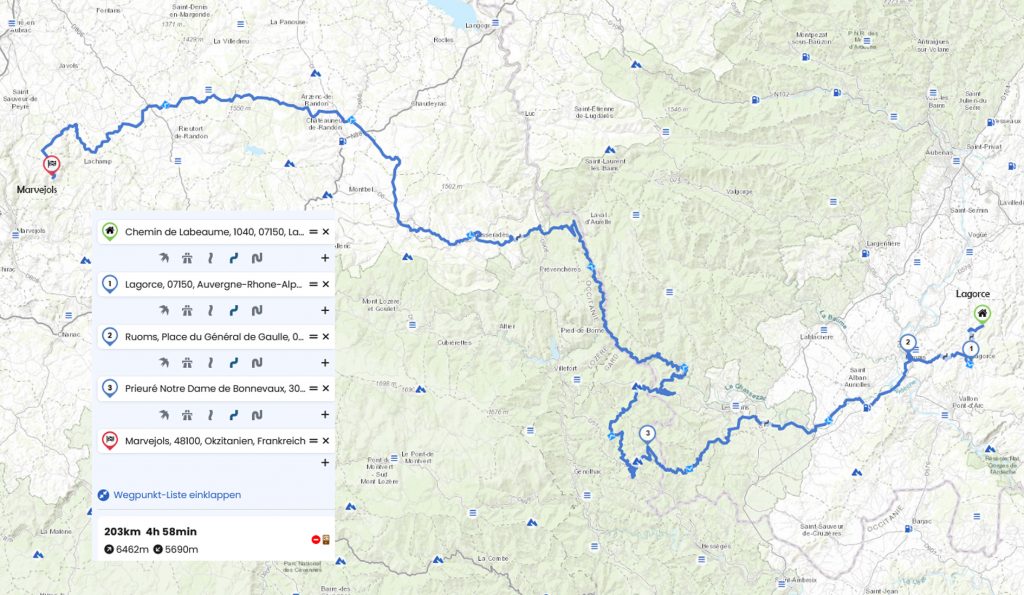The height and width of the screenshot is (595, 1024).
Task: Edit the Chemin de Labeaume start address
Action: click(214, 232)
